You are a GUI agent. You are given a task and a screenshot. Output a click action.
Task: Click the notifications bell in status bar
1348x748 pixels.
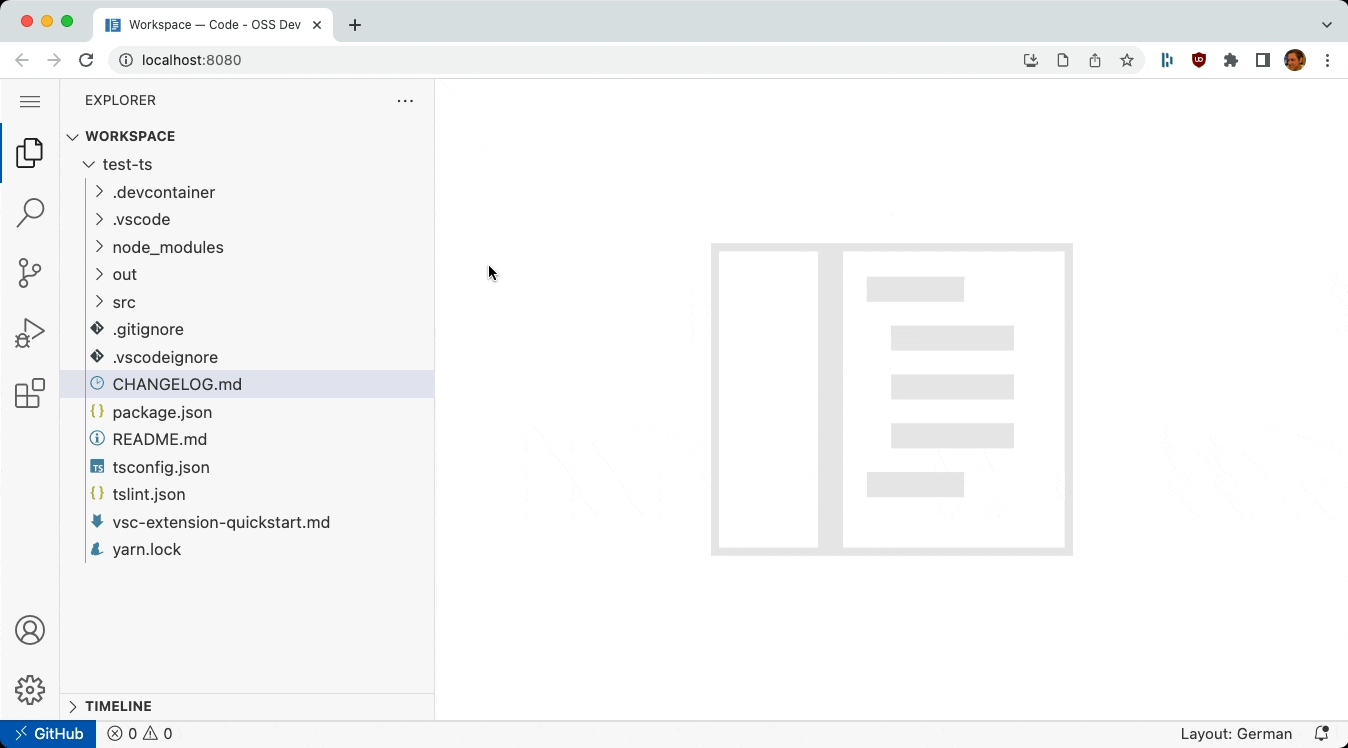click(1322, 733)
